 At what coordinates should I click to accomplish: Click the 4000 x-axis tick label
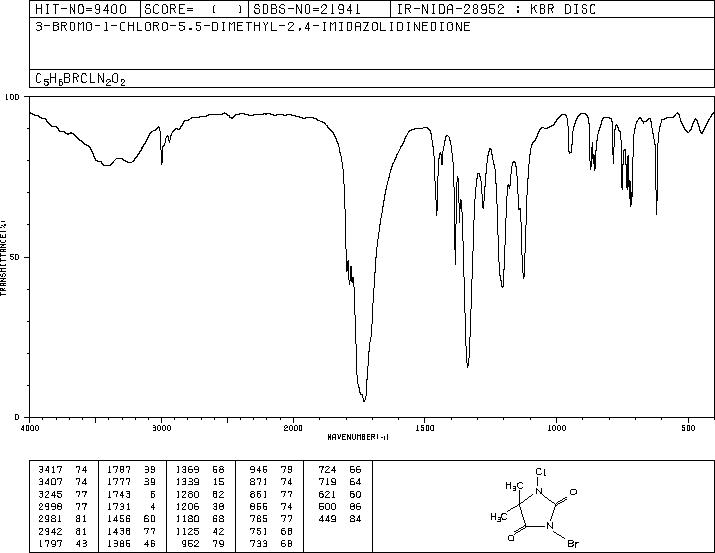(30, 428)
